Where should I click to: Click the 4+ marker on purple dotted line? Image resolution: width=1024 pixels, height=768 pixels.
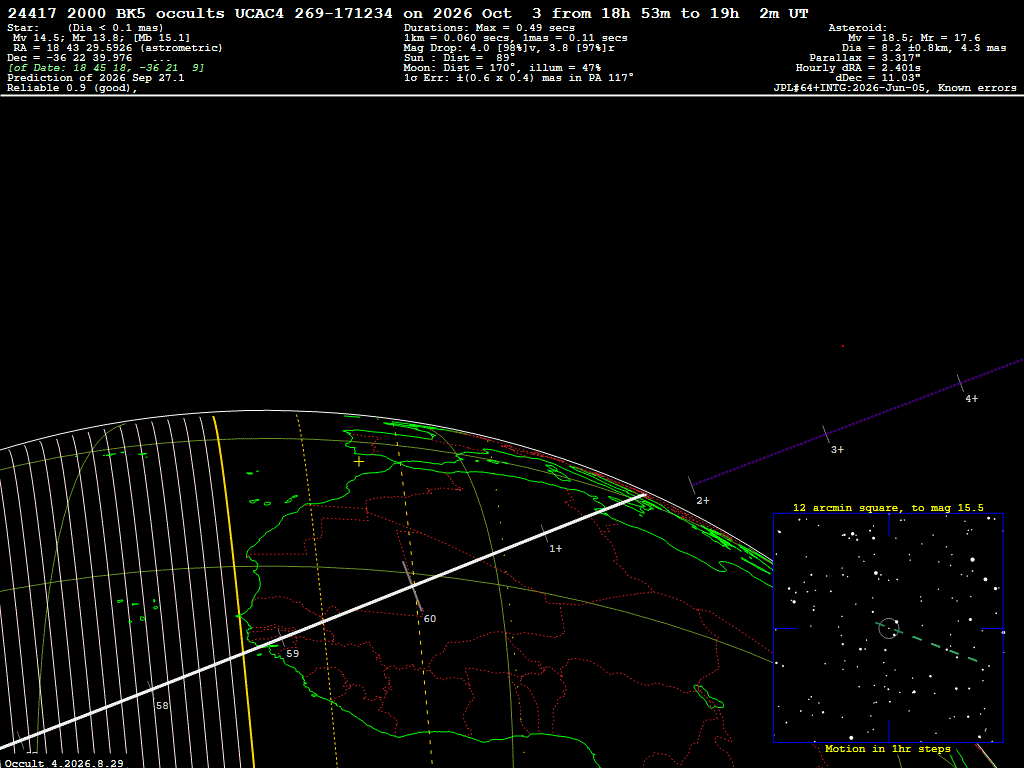point(972,399)
